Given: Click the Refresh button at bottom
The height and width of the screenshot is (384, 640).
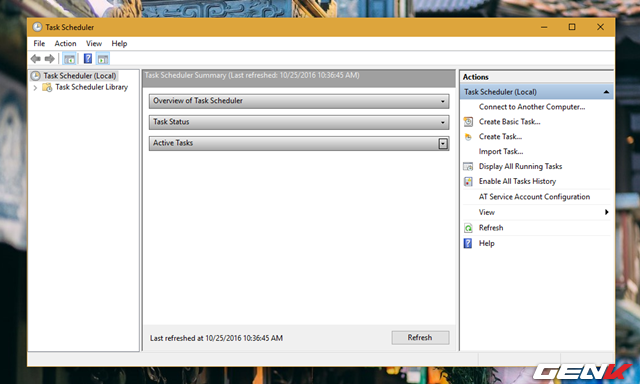Looking at the screenshot, I should [x=420, y=337].
